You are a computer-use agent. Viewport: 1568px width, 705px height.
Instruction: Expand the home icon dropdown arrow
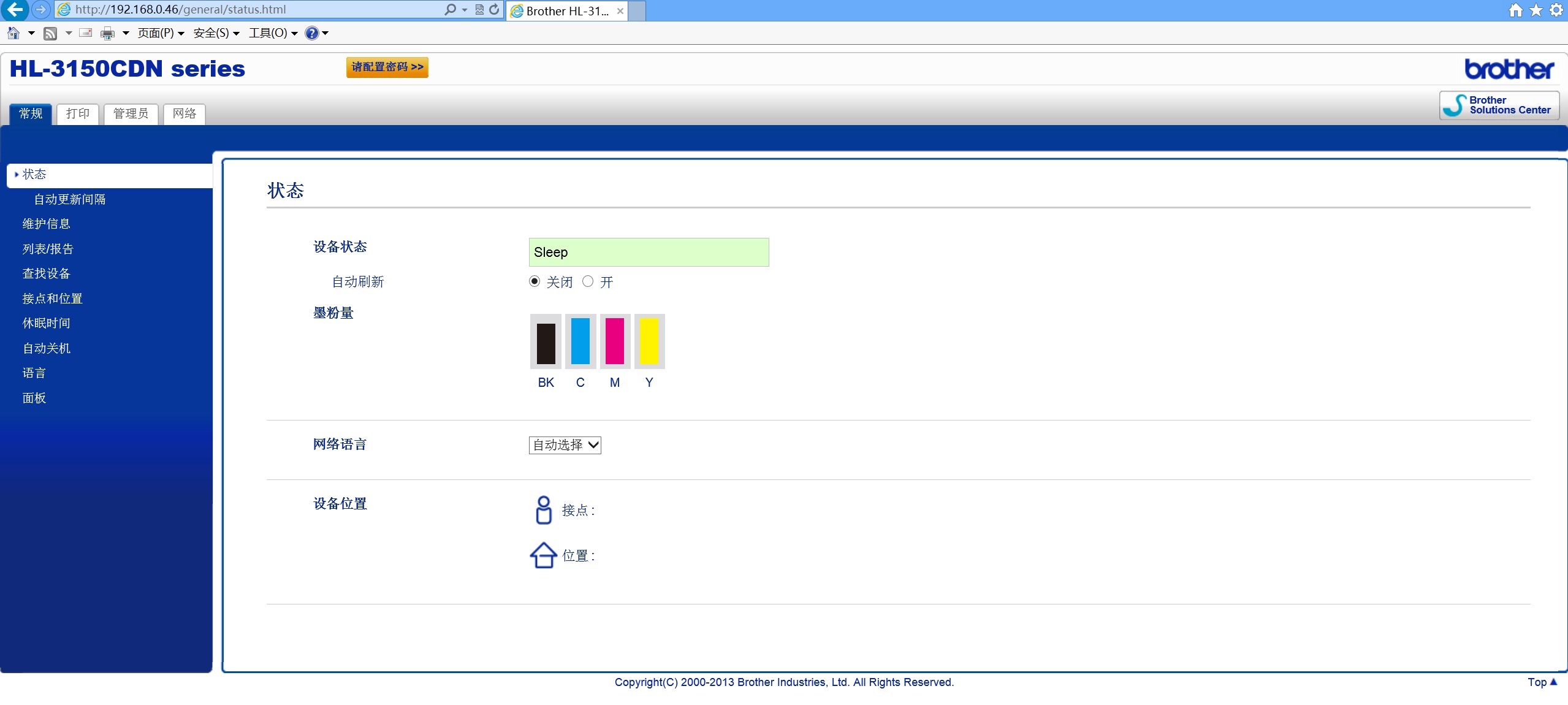(x=31, y=33)
